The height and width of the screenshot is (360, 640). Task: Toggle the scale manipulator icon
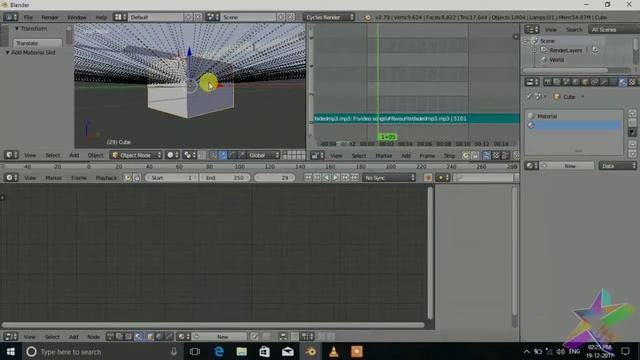click(242, 155)
